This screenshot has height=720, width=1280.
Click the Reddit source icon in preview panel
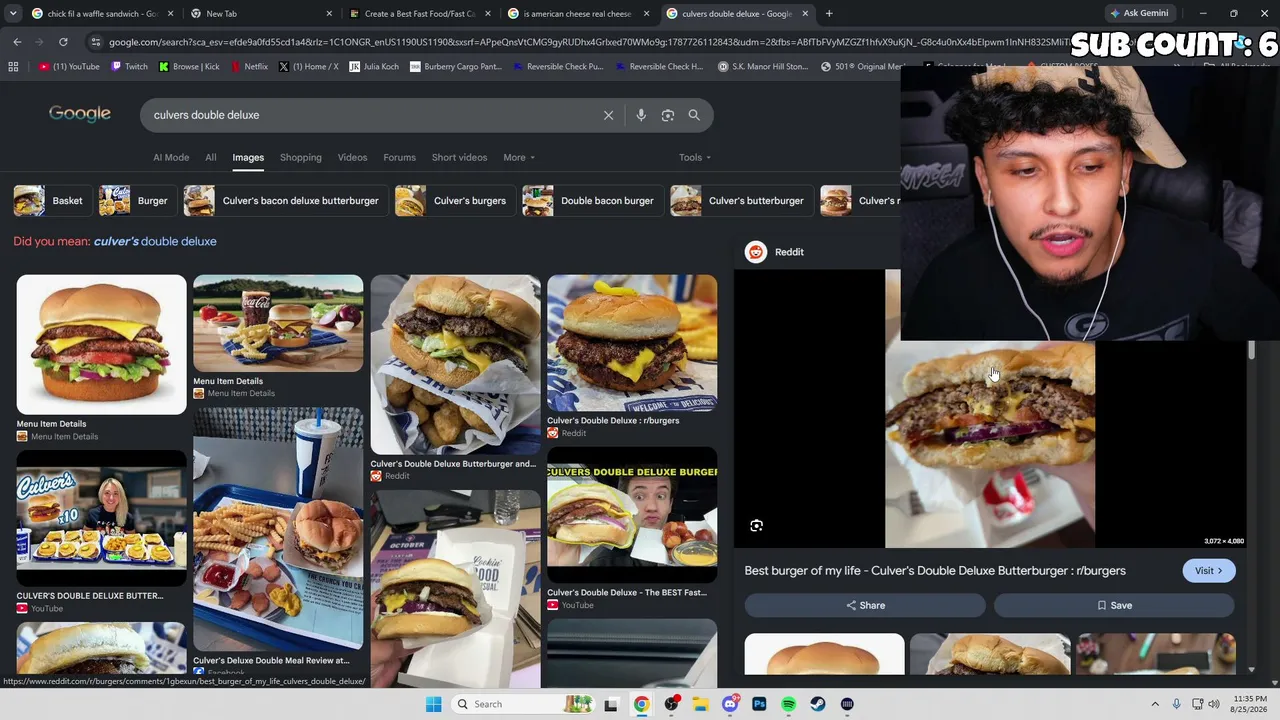pos(756,252)
